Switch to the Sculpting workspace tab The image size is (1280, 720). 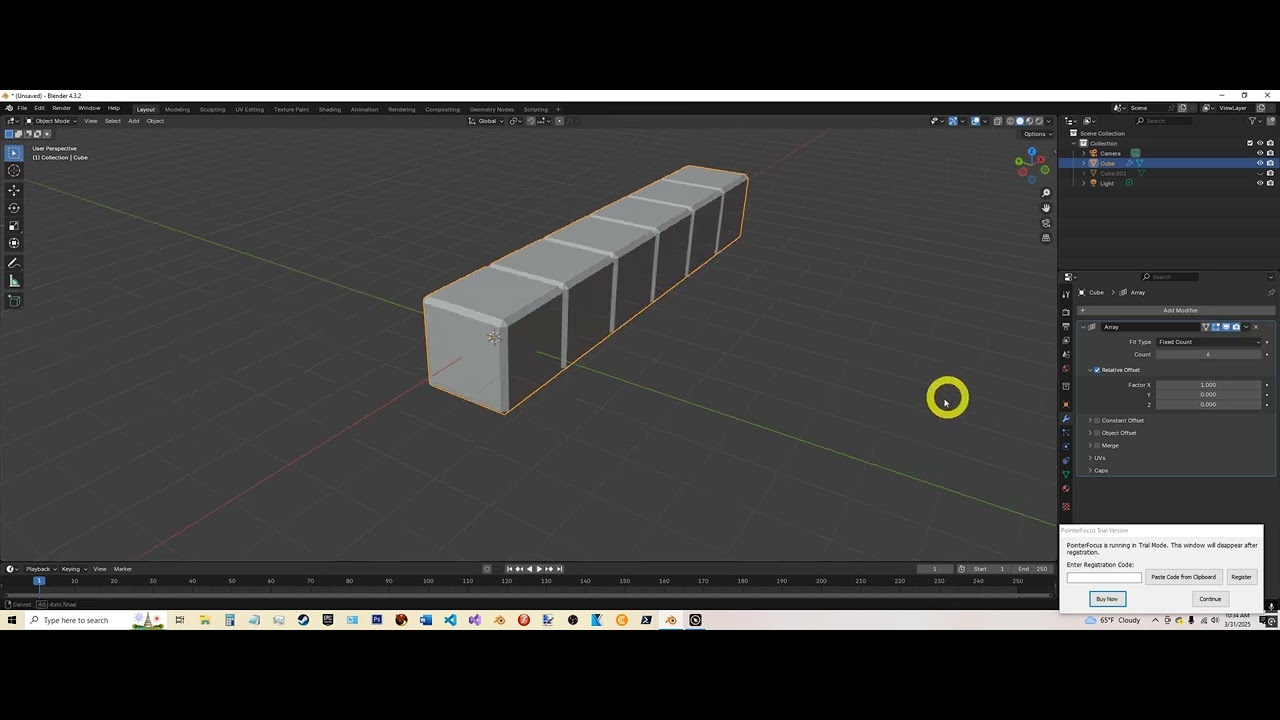[212, 109]
